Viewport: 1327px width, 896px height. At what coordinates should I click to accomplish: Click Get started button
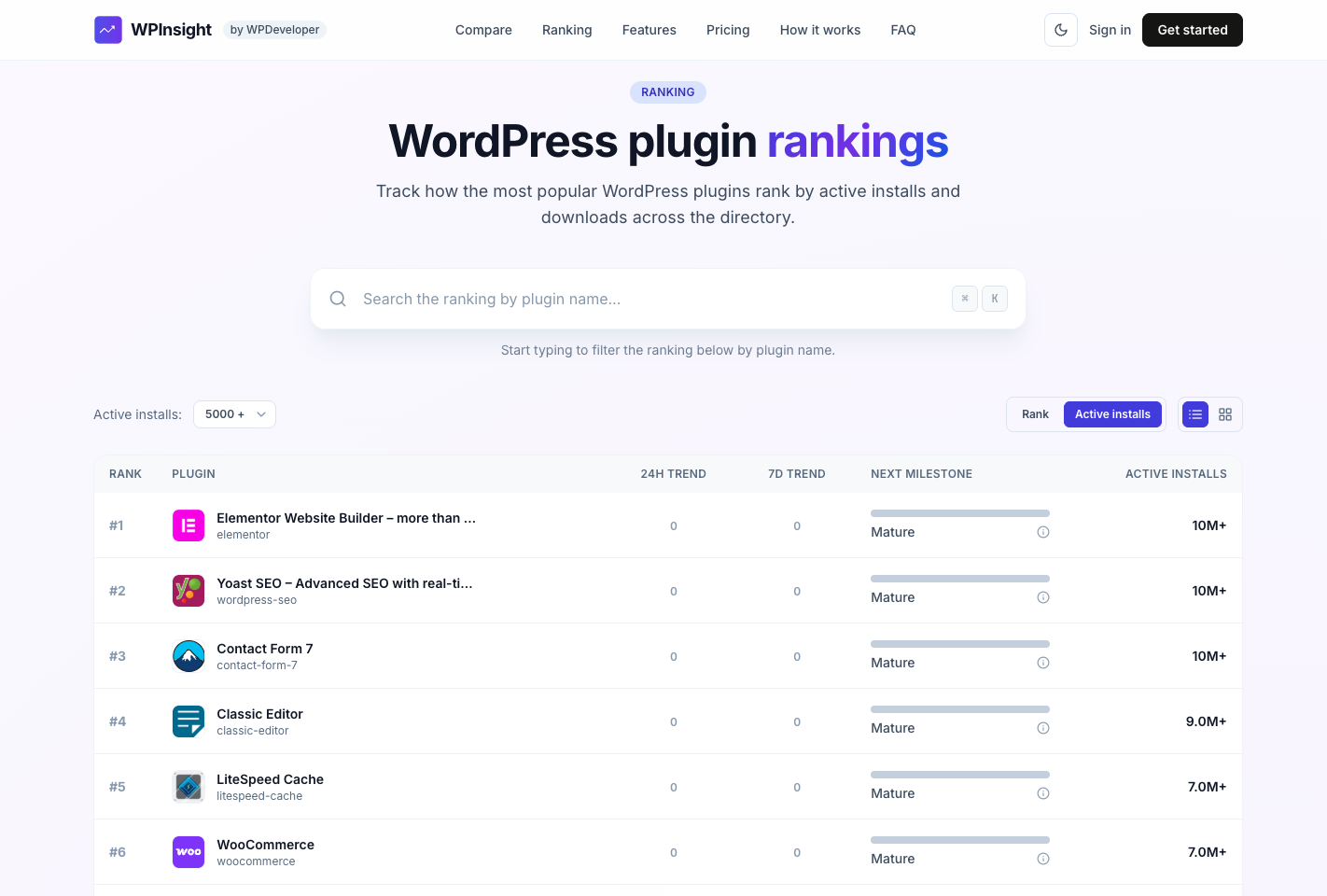(1193, 30)
